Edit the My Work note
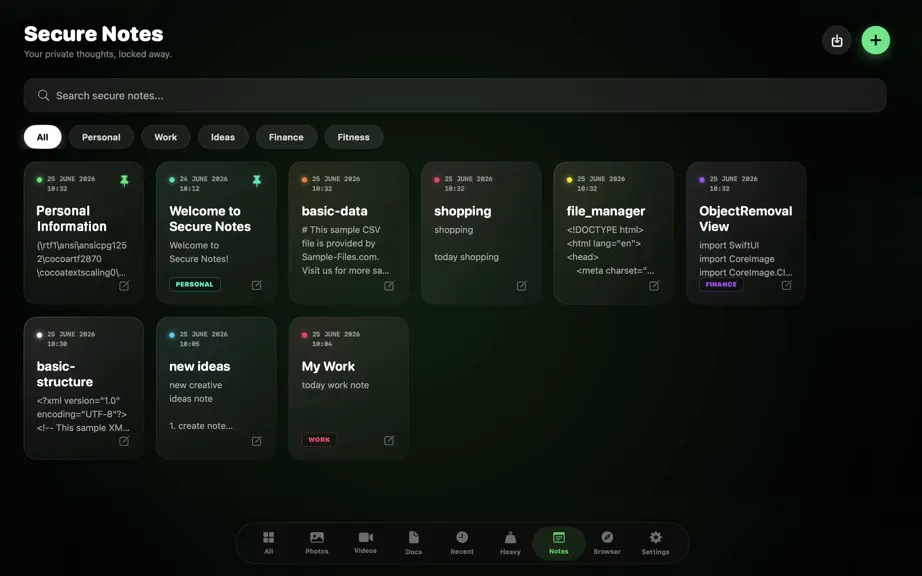922x576 pixels. pos(389,440)
